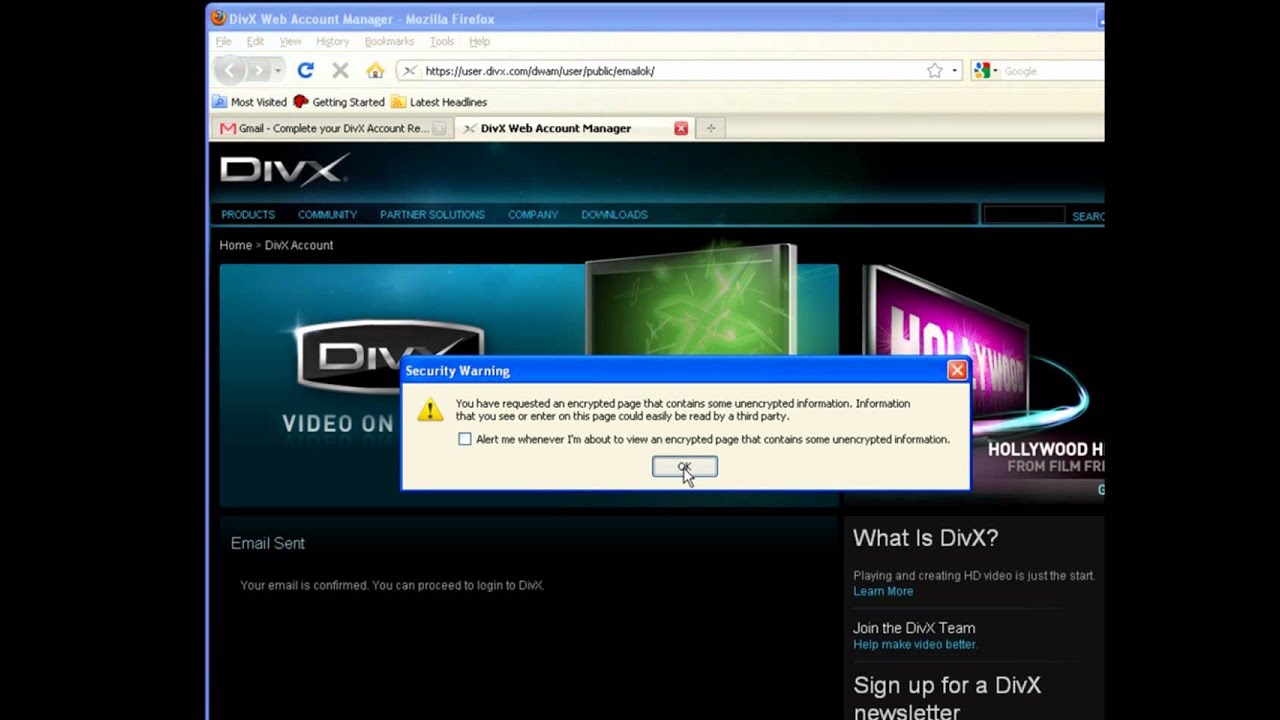1280x720 pixels.
Task: Close the DivX Web Account Manager tab
Action: (681, 128)
